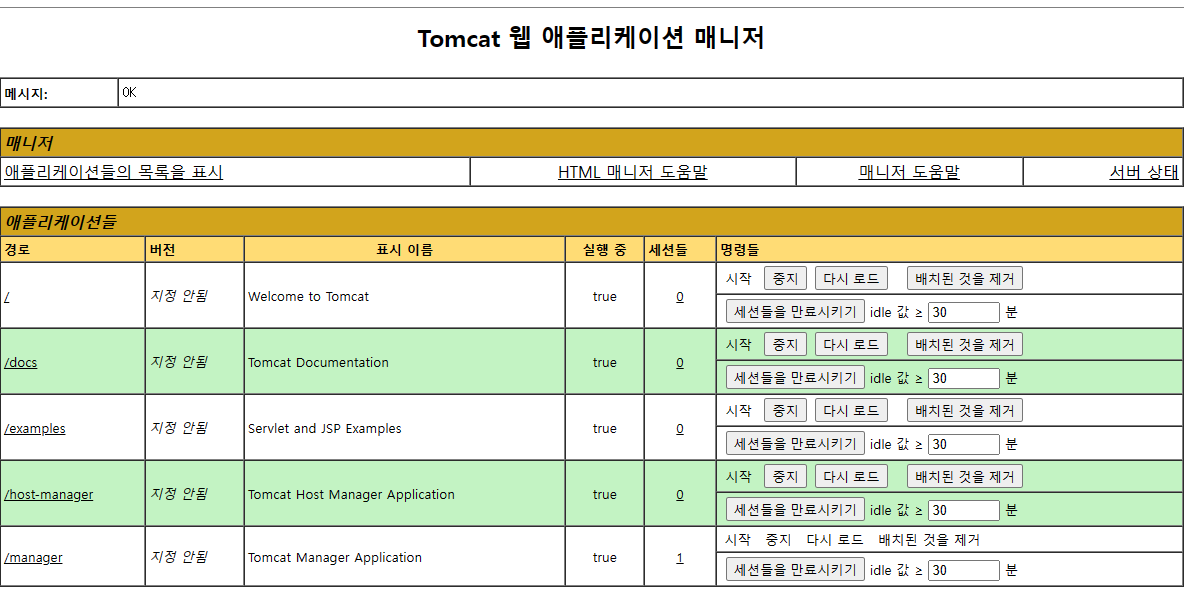The height and width of the screenshot is (592, 1189).
Task: Expire /host-manager sessions with 세션들을 만료시키기
Action: [x=795, y=509]
